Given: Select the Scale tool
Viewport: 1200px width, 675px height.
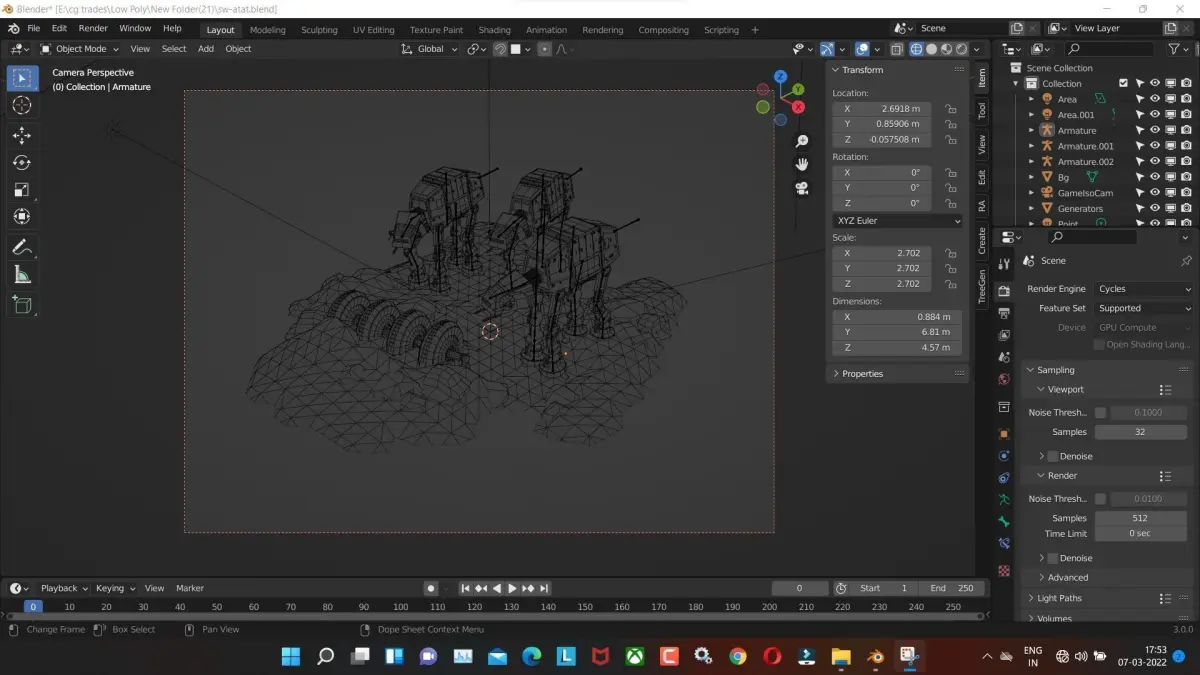Looking at the screenshot, I should point(22,190).
